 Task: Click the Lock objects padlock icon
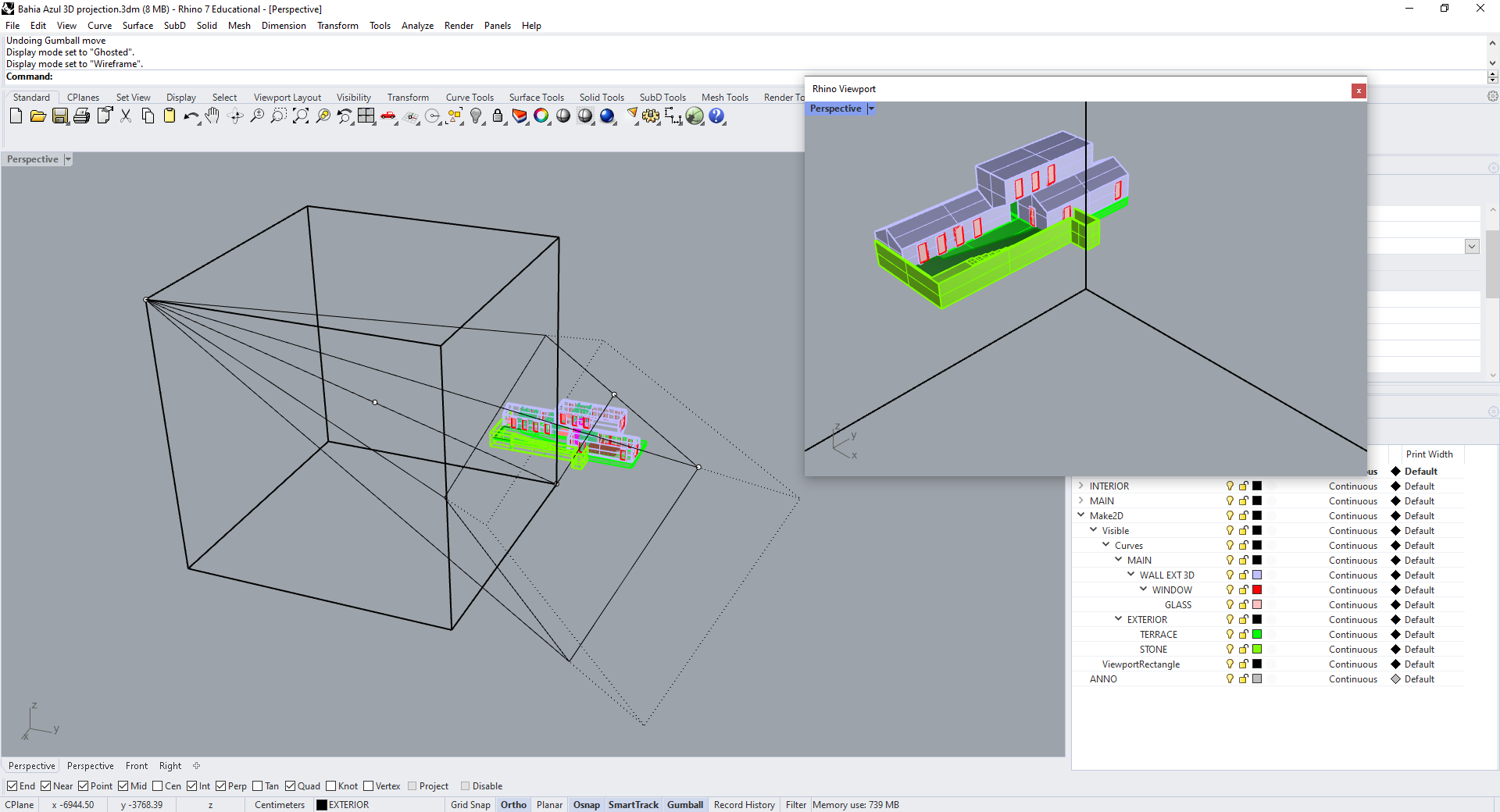pos(498,116)
